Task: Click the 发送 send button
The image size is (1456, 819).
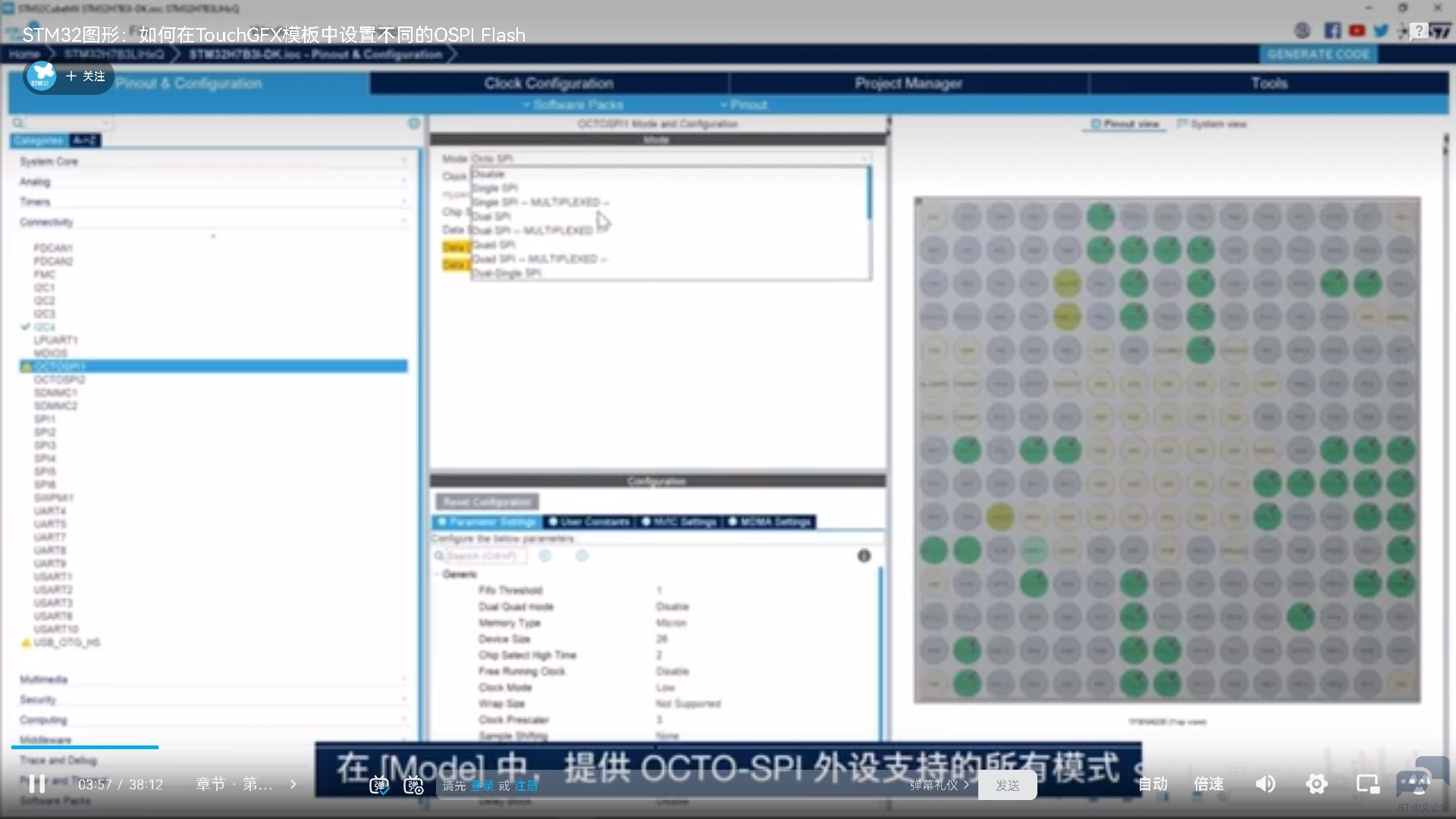Action: [x=1007, y=785]
